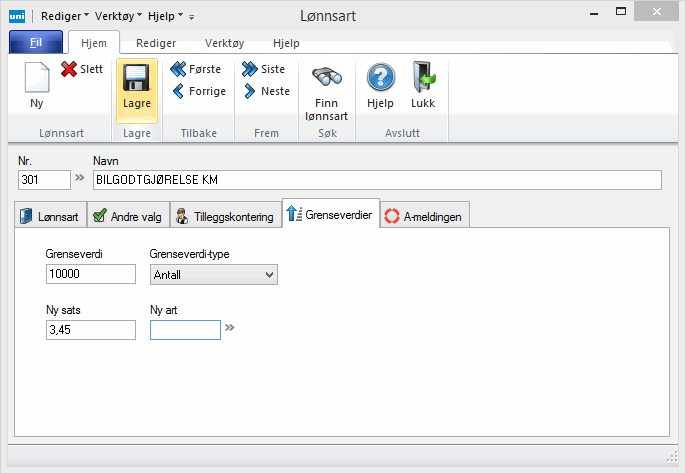Open the Verktøy dropdown in title bar

[x=119, y=16]
